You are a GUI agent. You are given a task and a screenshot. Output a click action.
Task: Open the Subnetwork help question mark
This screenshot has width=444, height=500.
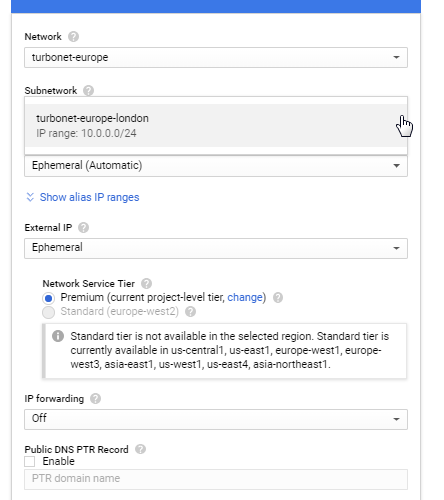88,91
